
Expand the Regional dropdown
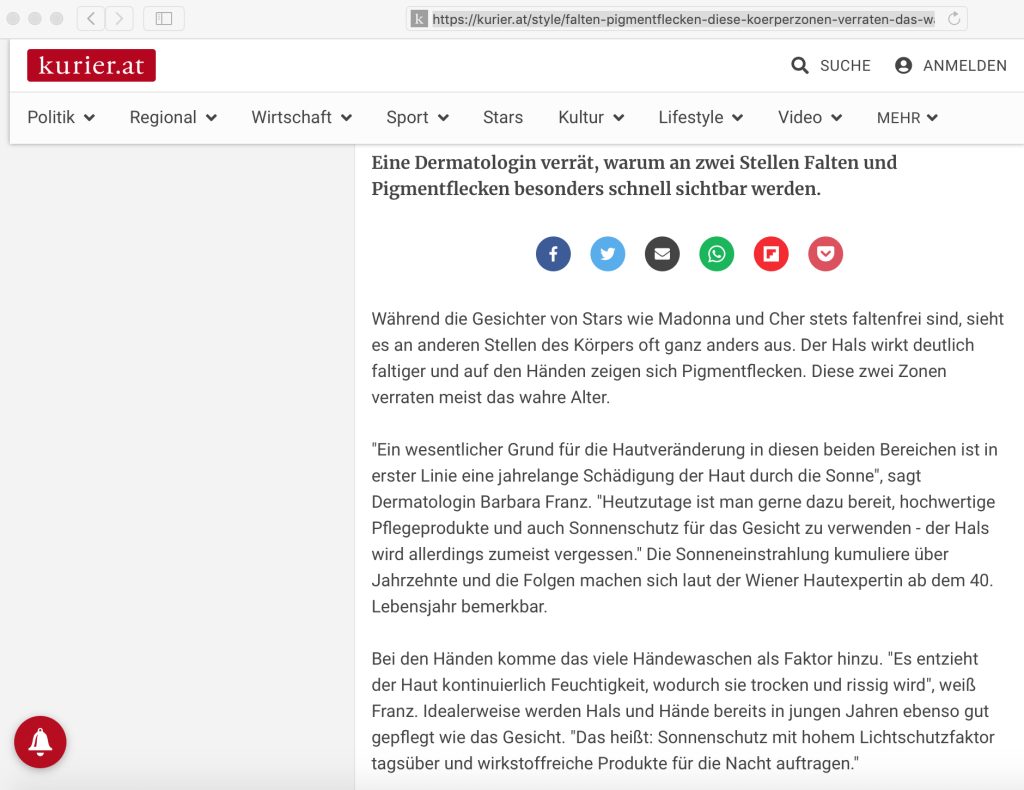[173, 117]
